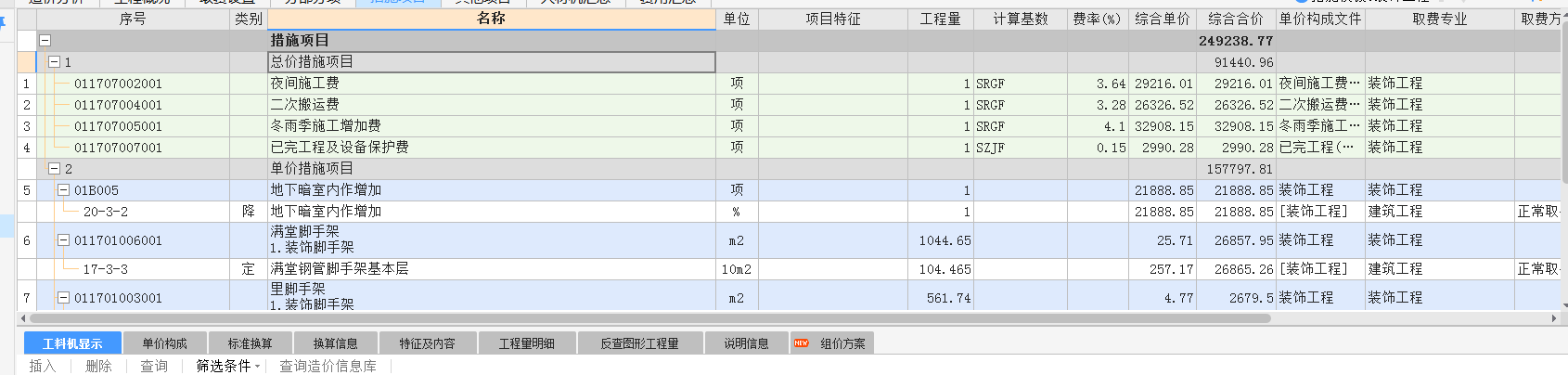This screenshot has width=1568, height=375.
Task: Select code cell 011707004001
Action: point(133,105)
